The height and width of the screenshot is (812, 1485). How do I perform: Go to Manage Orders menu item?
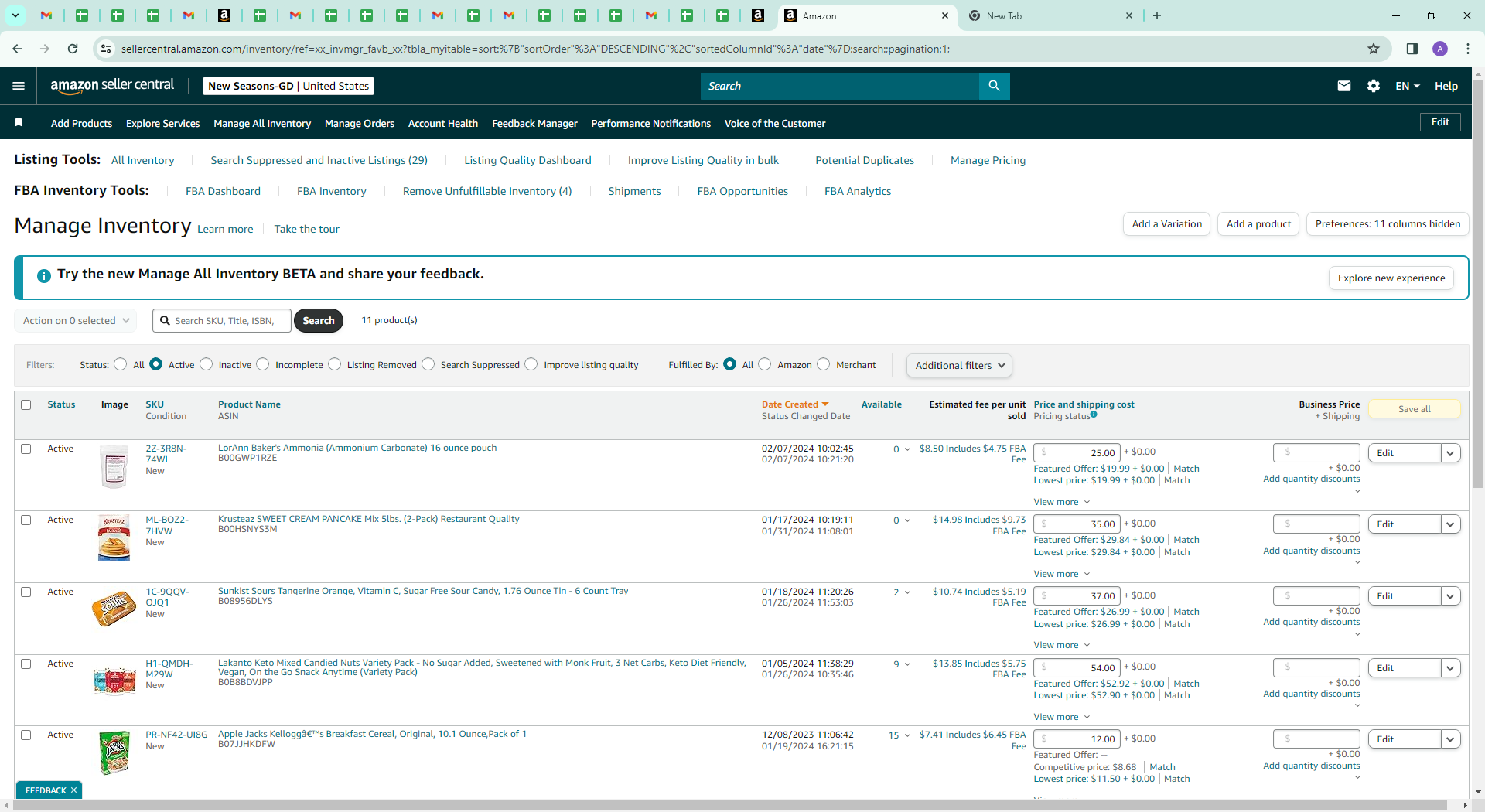point(360,123)
